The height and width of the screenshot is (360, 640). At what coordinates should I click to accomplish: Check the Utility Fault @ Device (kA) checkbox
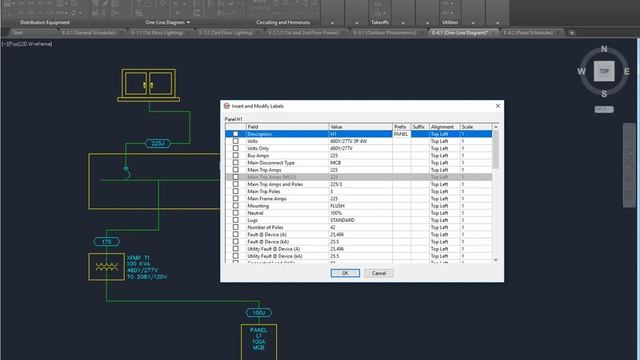pos(236,256)
